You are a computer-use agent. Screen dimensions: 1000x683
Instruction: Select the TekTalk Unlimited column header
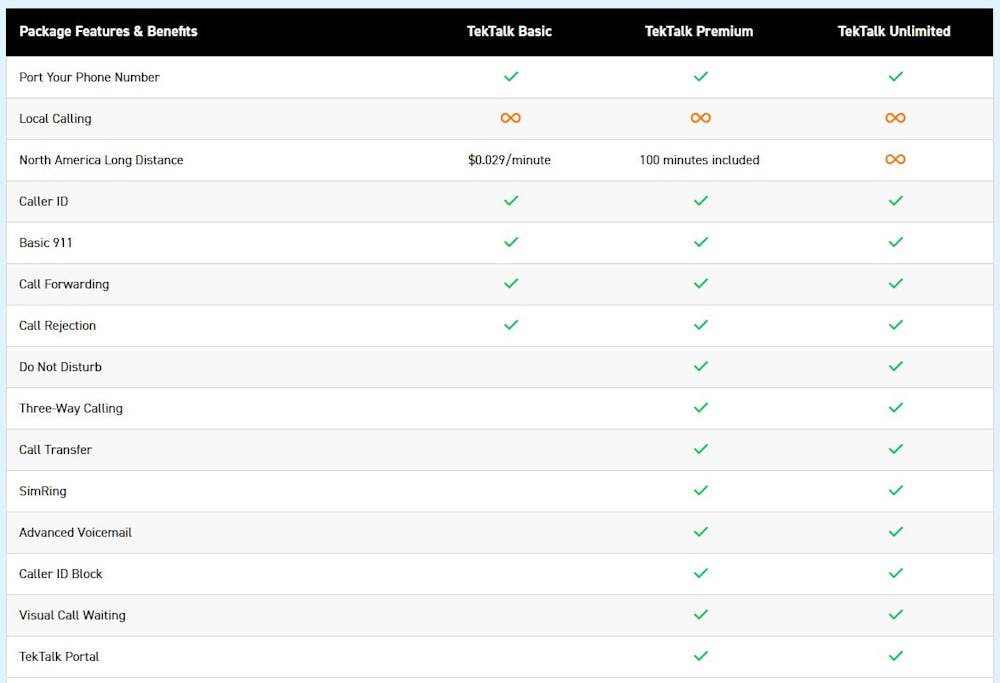click(x=894, y=31)
